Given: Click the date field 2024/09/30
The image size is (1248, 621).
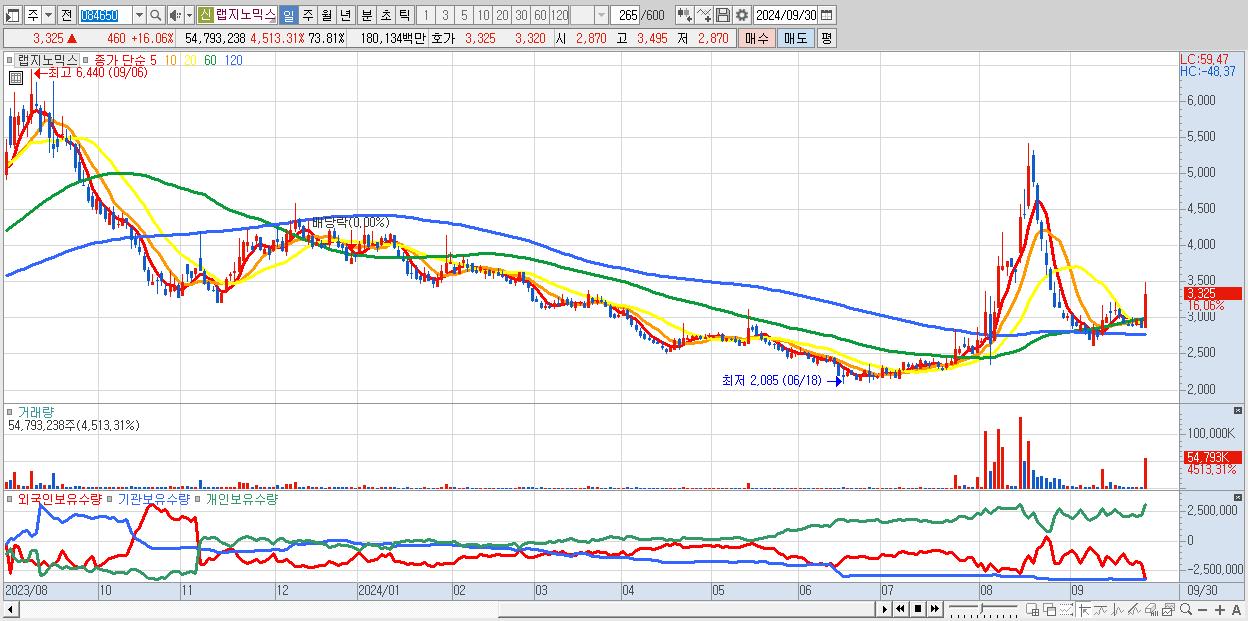Looking at the screenshot, I should coord(786,15).
